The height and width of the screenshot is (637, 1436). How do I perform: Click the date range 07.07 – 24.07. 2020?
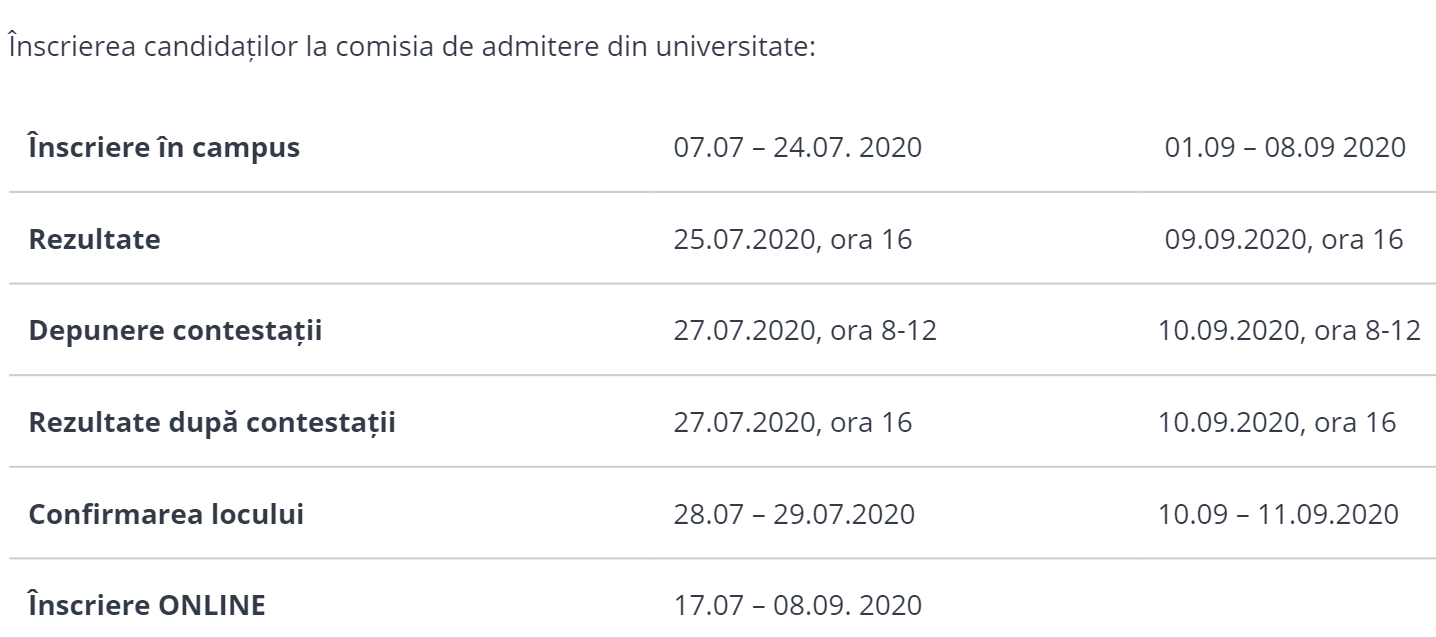click(799, 147)
